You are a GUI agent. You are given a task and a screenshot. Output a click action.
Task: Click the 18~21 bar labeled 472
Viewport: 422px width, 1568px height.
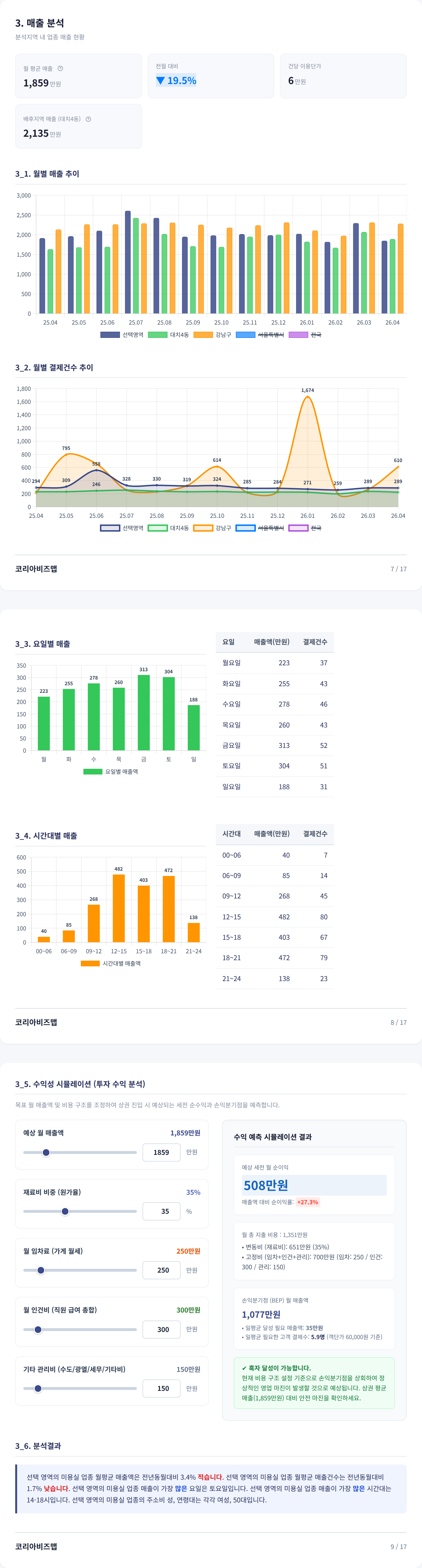(169, 909)
